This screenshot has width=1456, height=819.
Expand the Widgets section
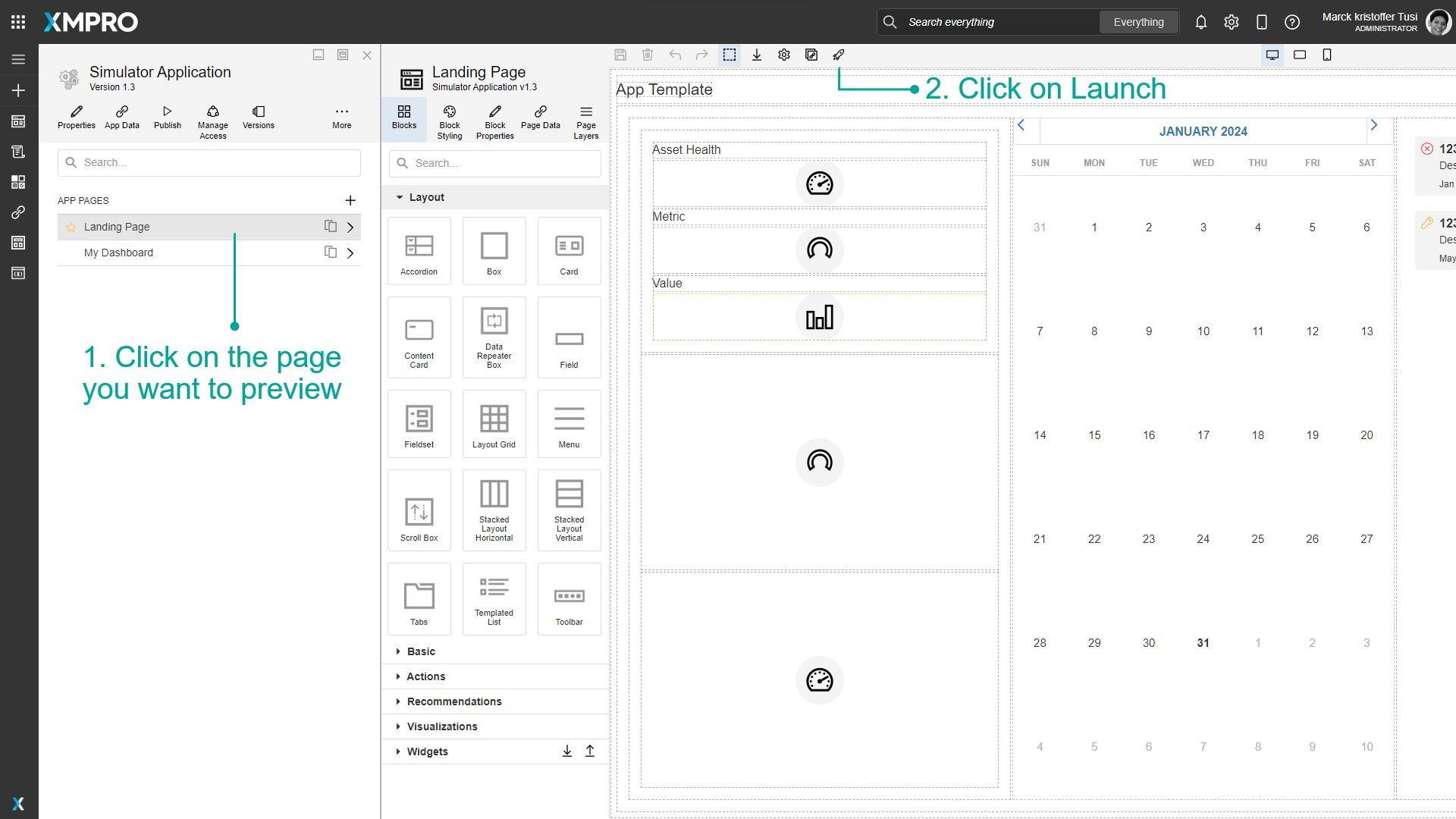(x=427, y=751)
